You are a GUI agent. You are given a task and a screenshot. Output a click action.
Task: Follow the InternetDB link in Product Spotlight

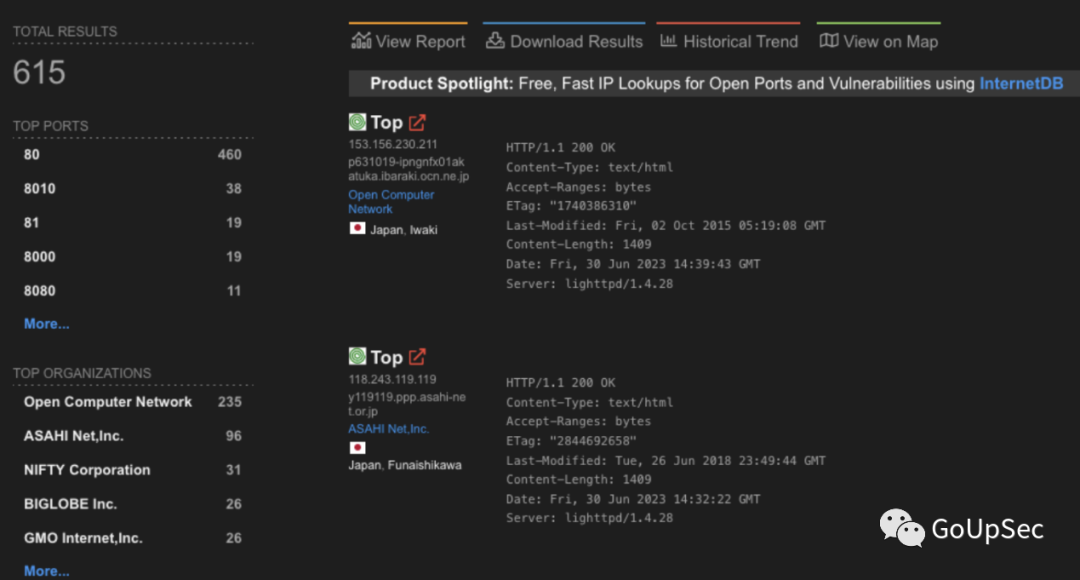(x=1021, y=83)
